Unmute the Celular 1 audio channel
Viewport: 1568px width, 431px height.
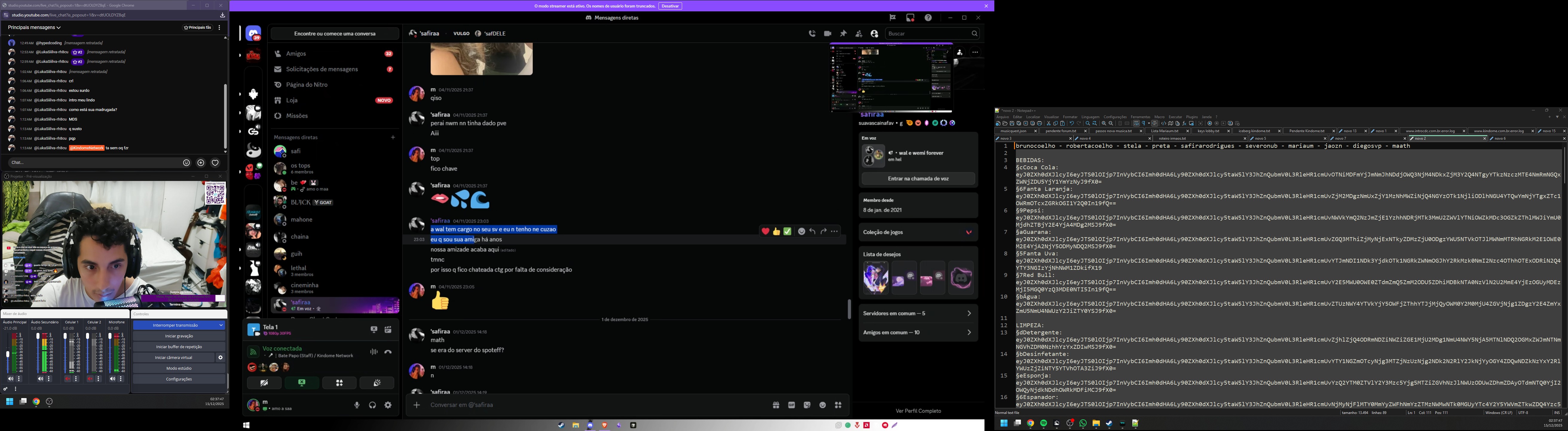coord(68,379)
